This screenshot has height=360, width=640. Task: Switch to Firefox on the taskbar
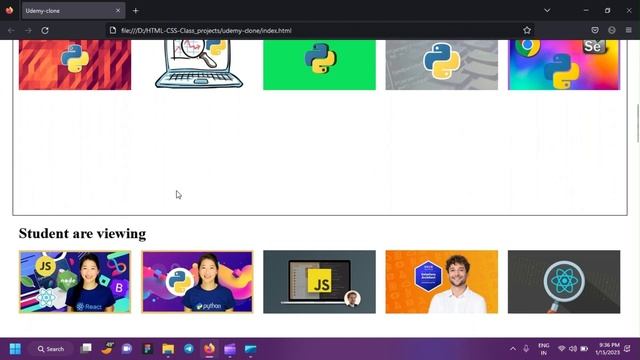(209, 349)
